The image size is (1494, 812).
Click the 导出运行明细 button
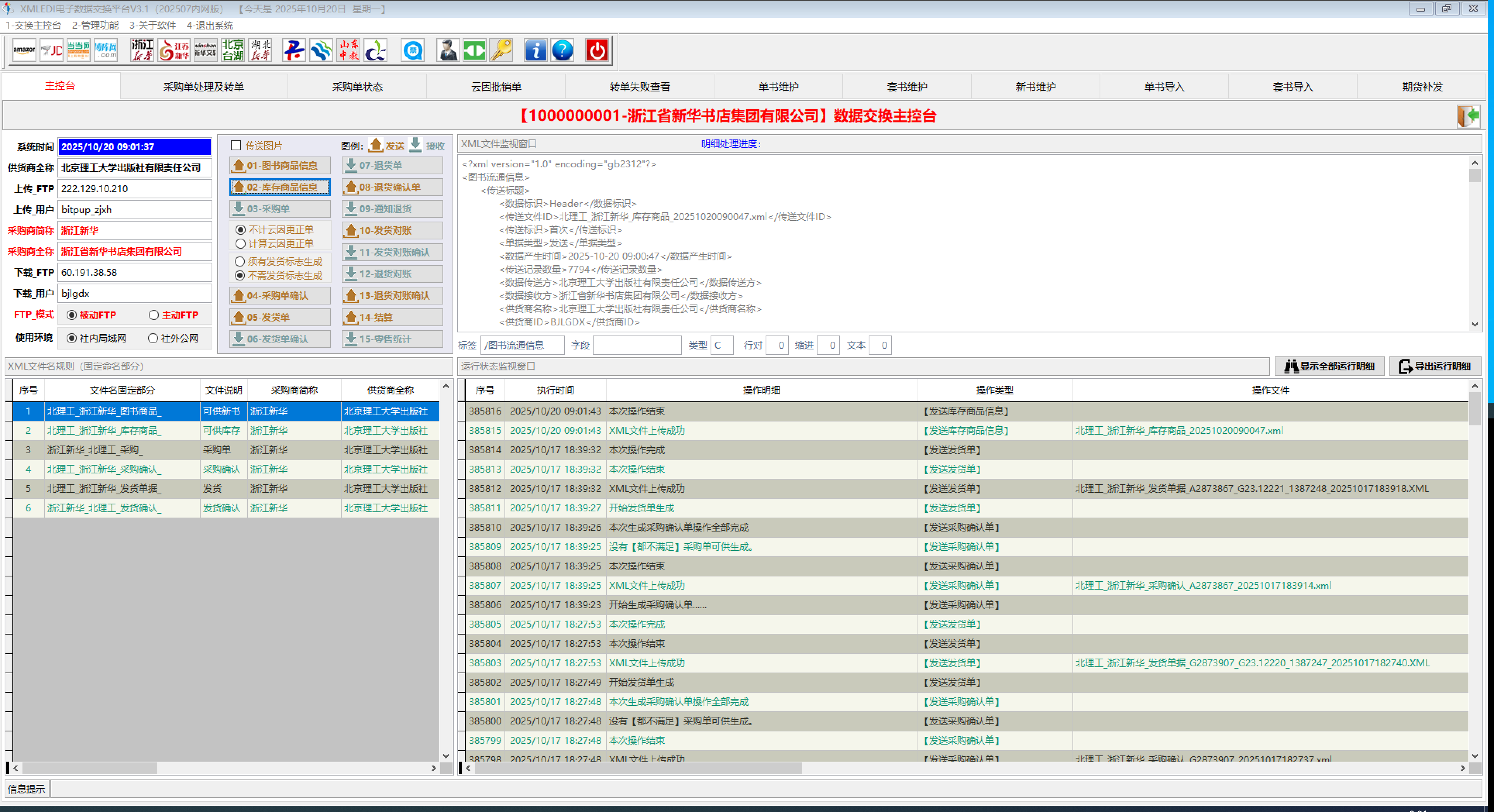point(1435,366)
